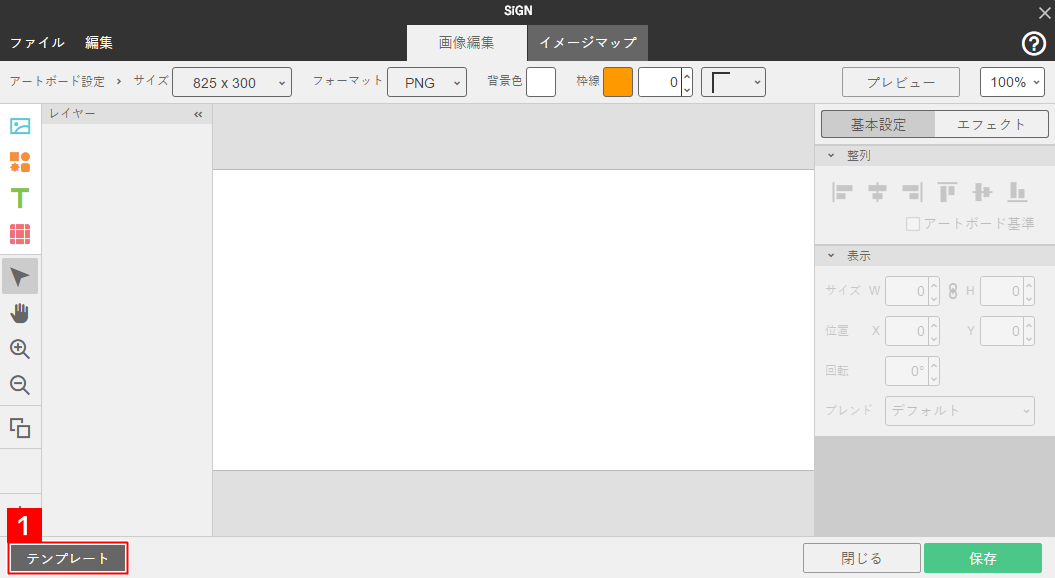Enable アートボード基準 checkbox

coord(913,224)
